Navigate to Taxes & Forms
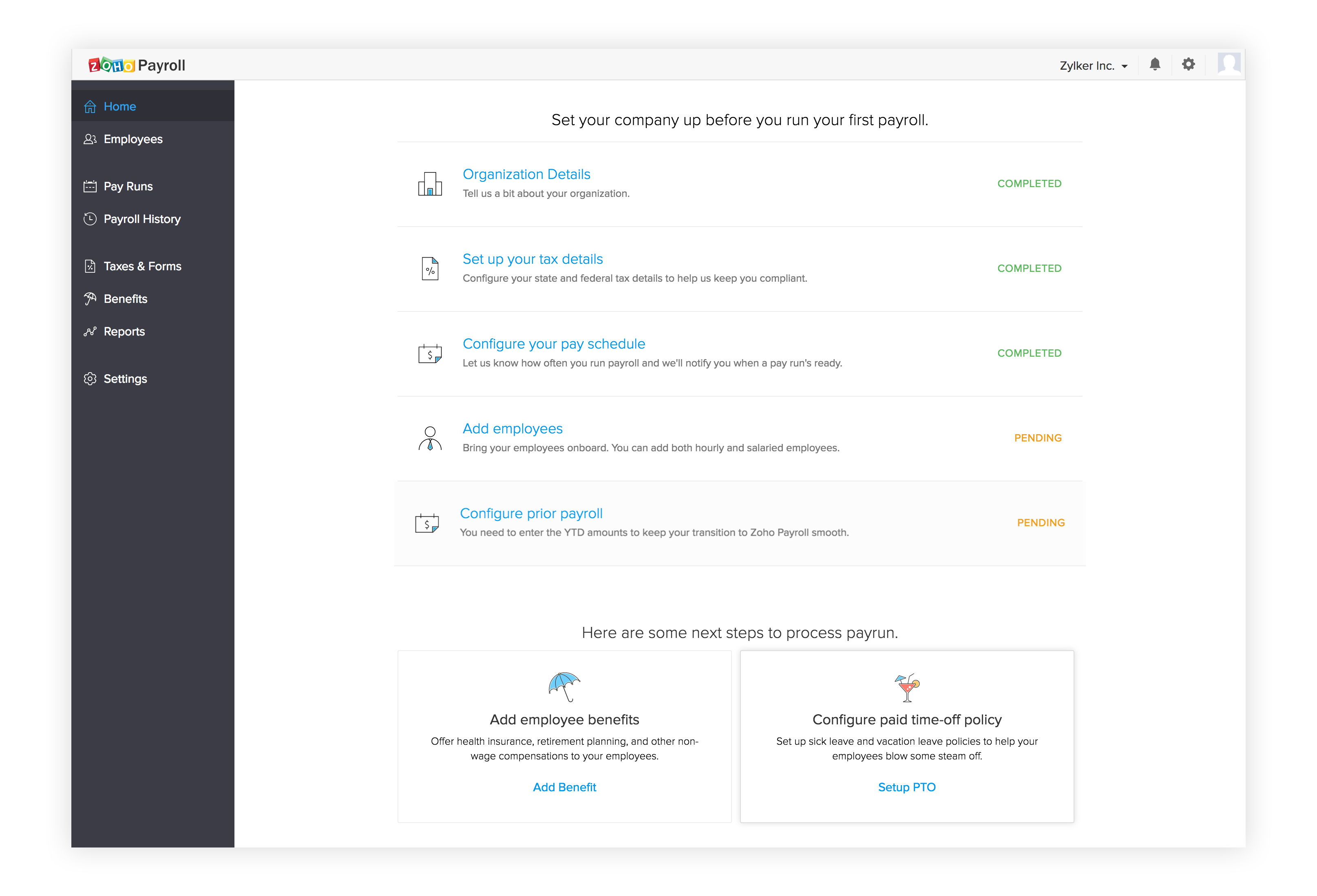Image resolution: width=1317 pixels, height=896 pixels. pyautogui.click(x=142, y=266)
